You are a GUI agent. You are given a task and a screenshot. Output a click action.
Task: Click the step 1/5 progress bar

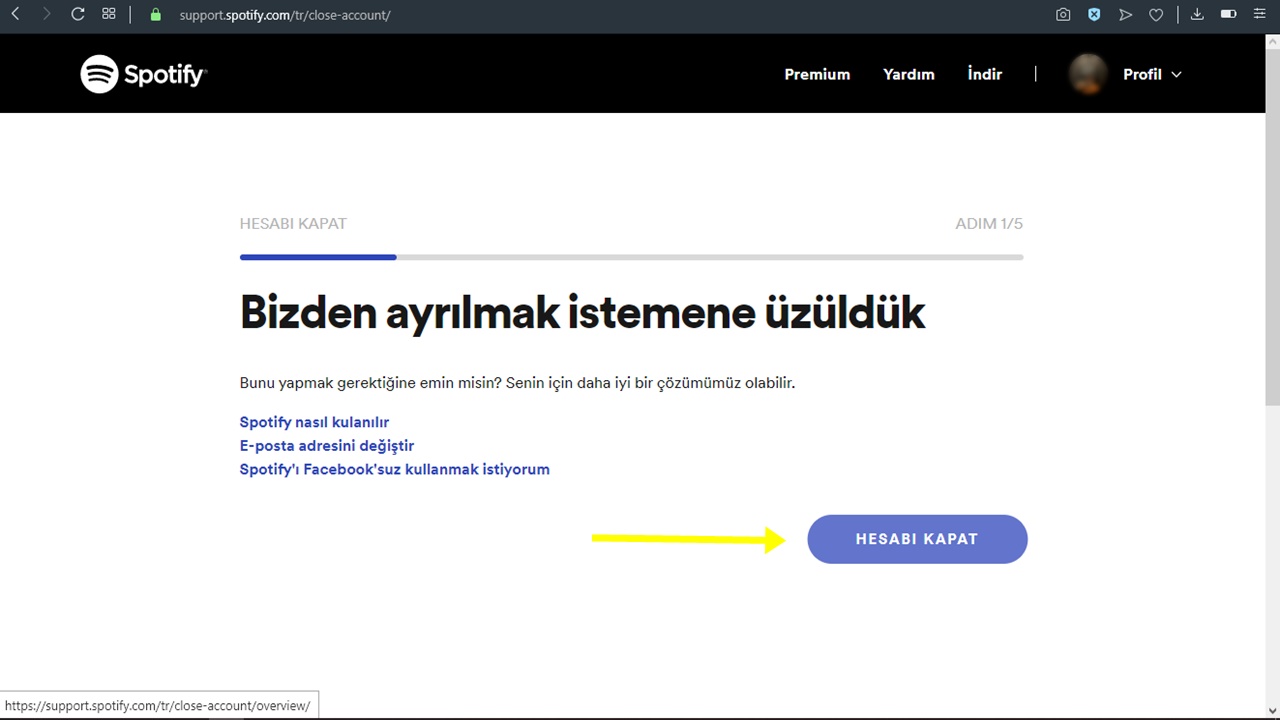tap(631, 257)
